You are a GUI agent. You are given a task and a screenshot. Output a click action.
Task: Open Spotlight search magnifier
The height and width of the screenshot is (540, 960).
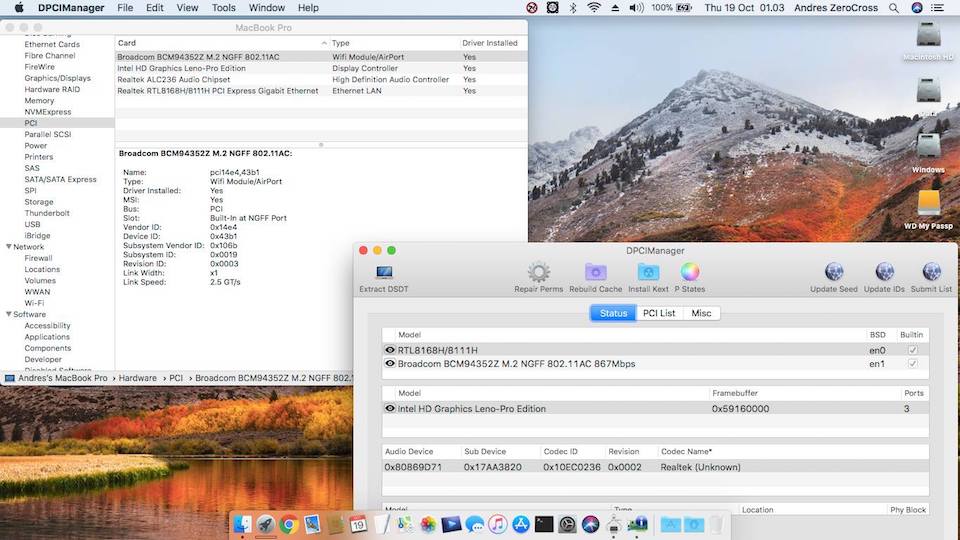pos(894,8)
